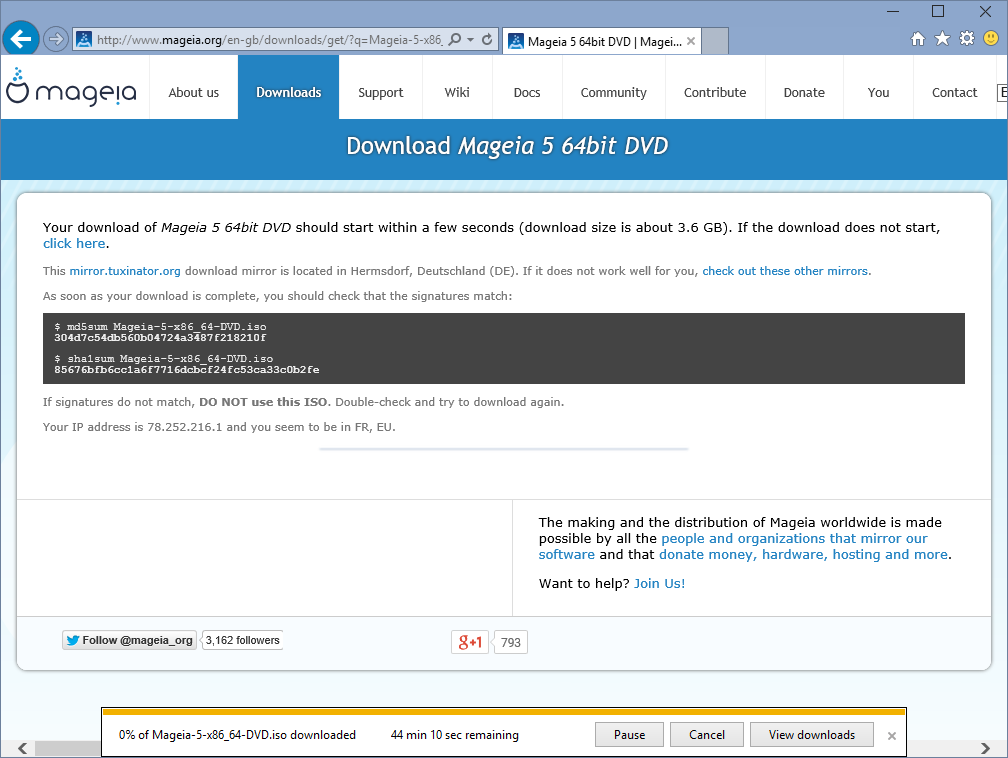Click the Join Us! link
Image resolution: width=1008 pixels, height=758 pixels.
660,584
